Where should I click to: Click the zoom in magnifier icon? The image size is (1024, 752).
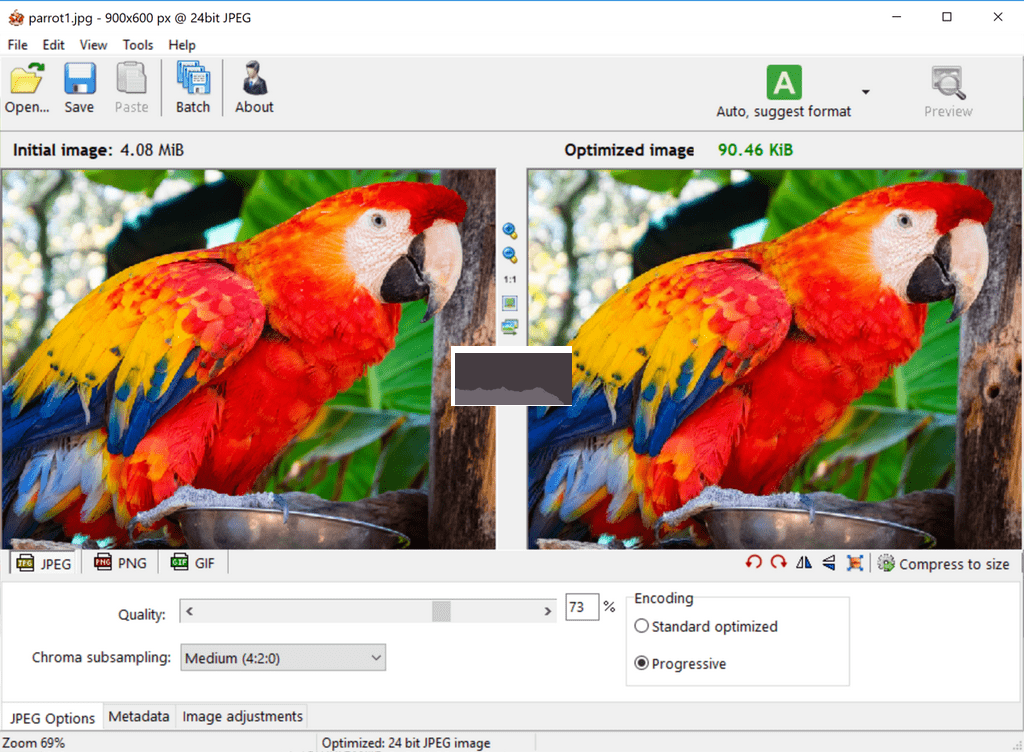click(510, 231)
